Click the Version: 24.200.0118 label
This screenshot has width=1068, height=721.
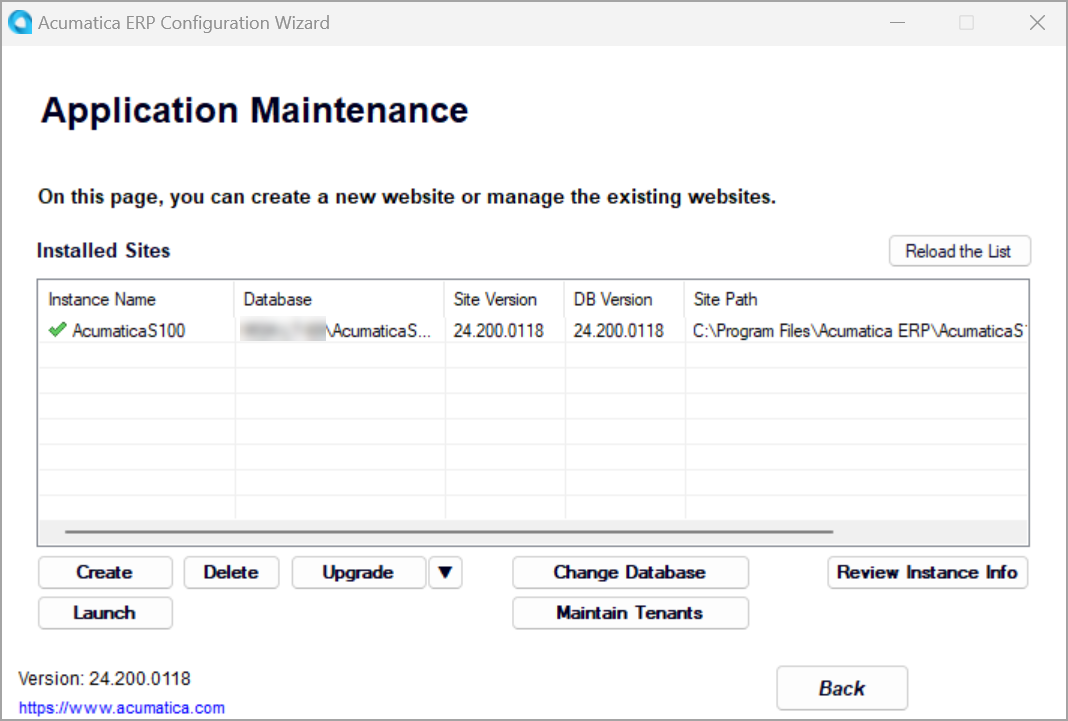(x=104, y=679)
